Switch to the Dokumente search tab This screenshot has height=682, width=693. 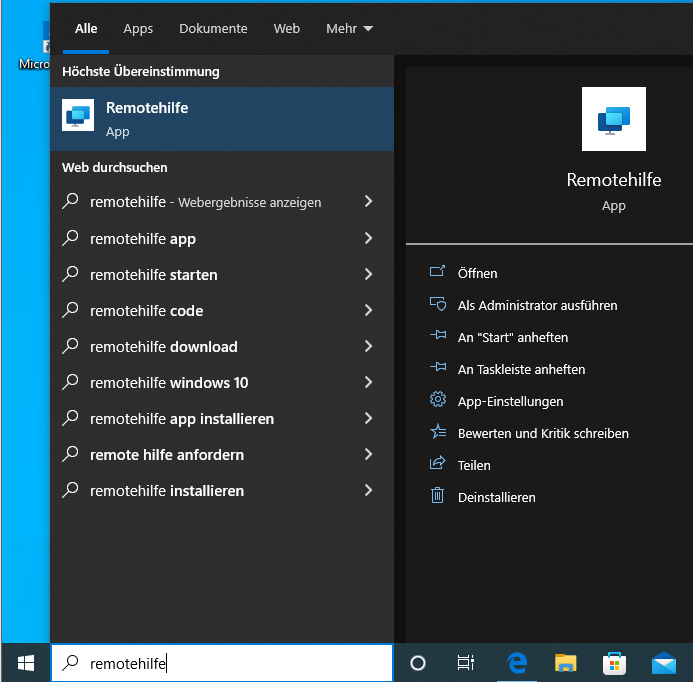[213, 29]
